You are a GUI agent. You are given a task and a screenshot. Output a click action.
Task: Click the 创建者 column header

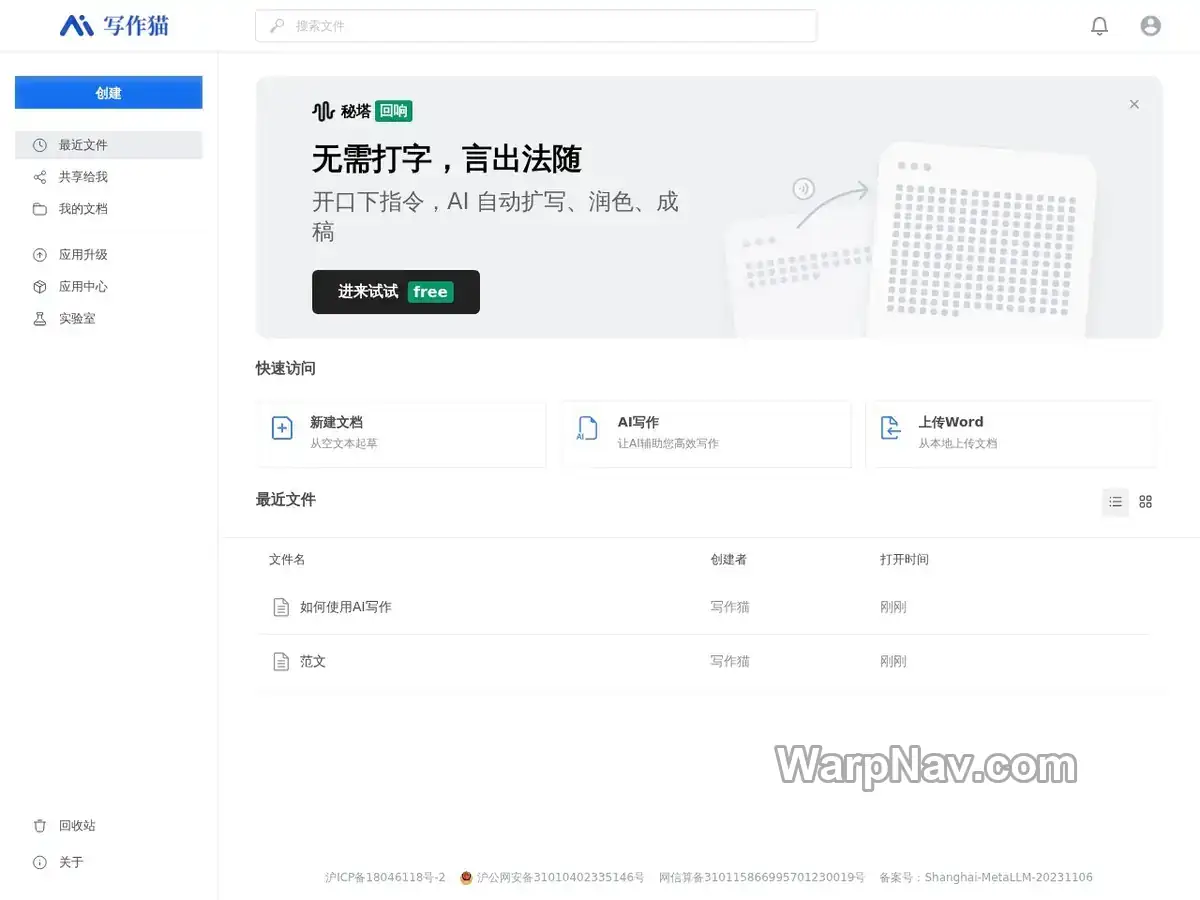click(729, 560)
